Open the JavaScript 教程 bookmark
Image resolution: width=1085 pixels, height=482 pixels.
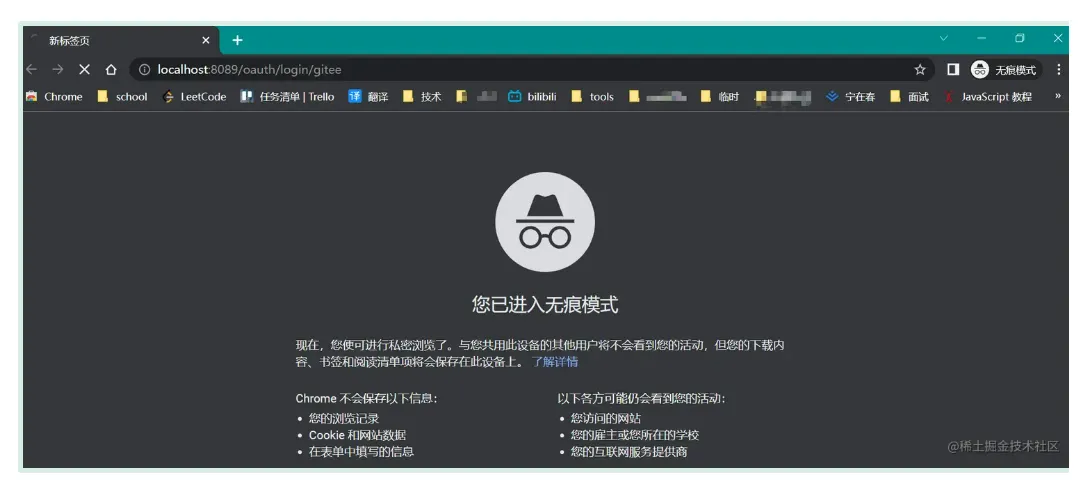pyautogui.click(x=988, y=97)
